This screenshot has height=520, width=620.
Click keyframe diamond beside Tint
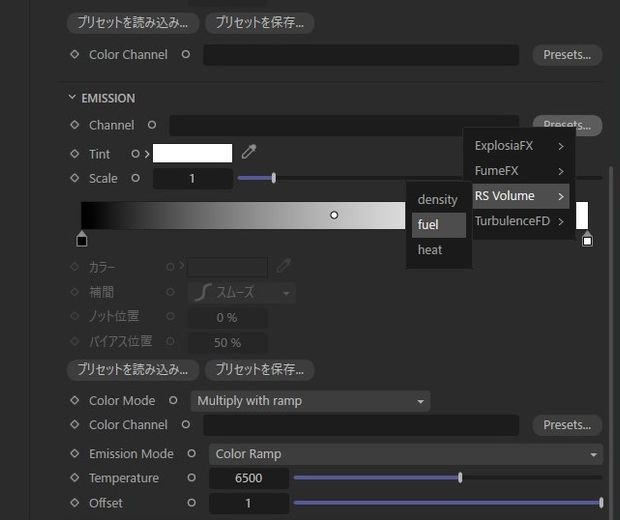coord(74,153)
